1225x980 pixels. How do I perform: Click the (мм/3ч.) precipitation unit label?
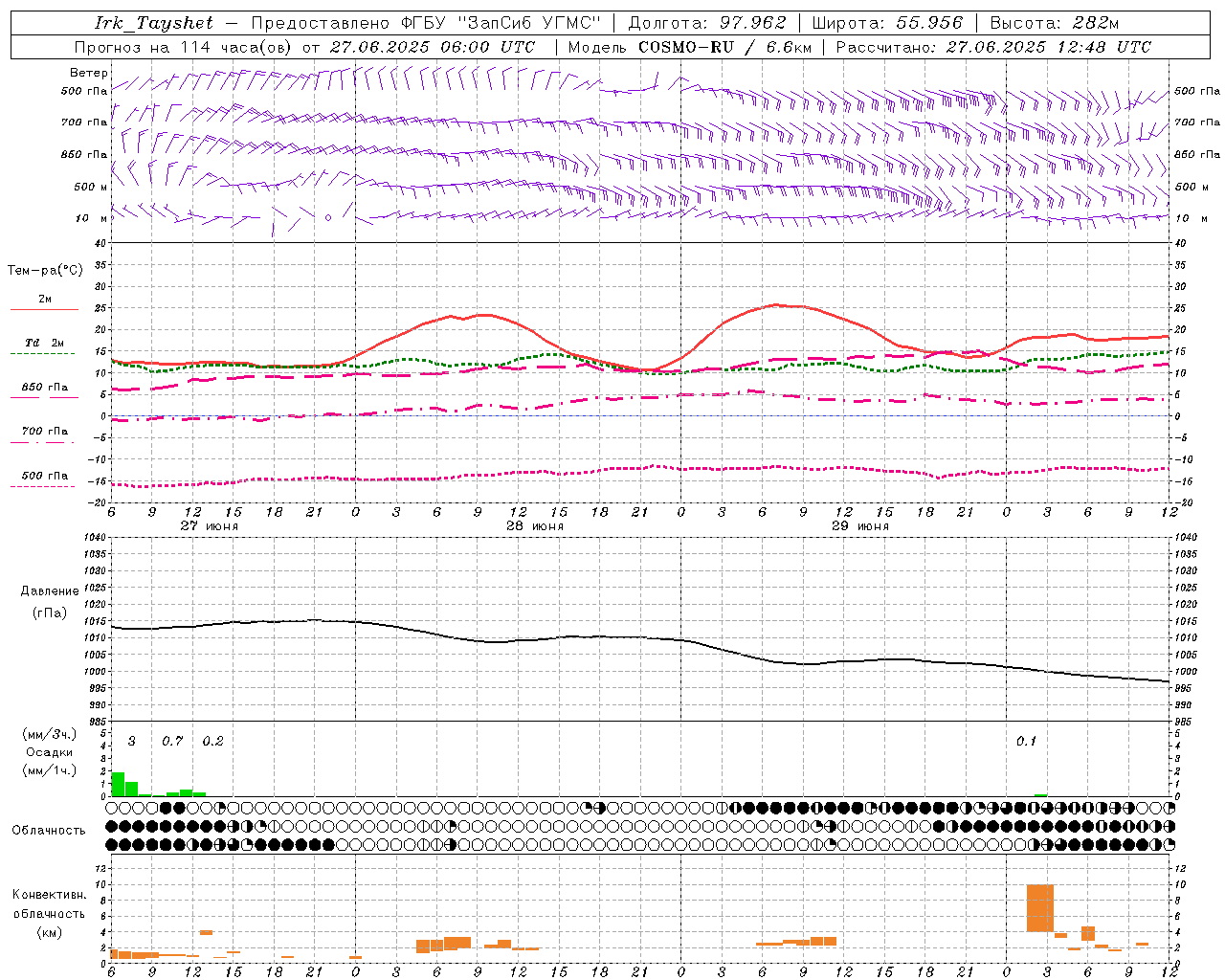point(50,734)
